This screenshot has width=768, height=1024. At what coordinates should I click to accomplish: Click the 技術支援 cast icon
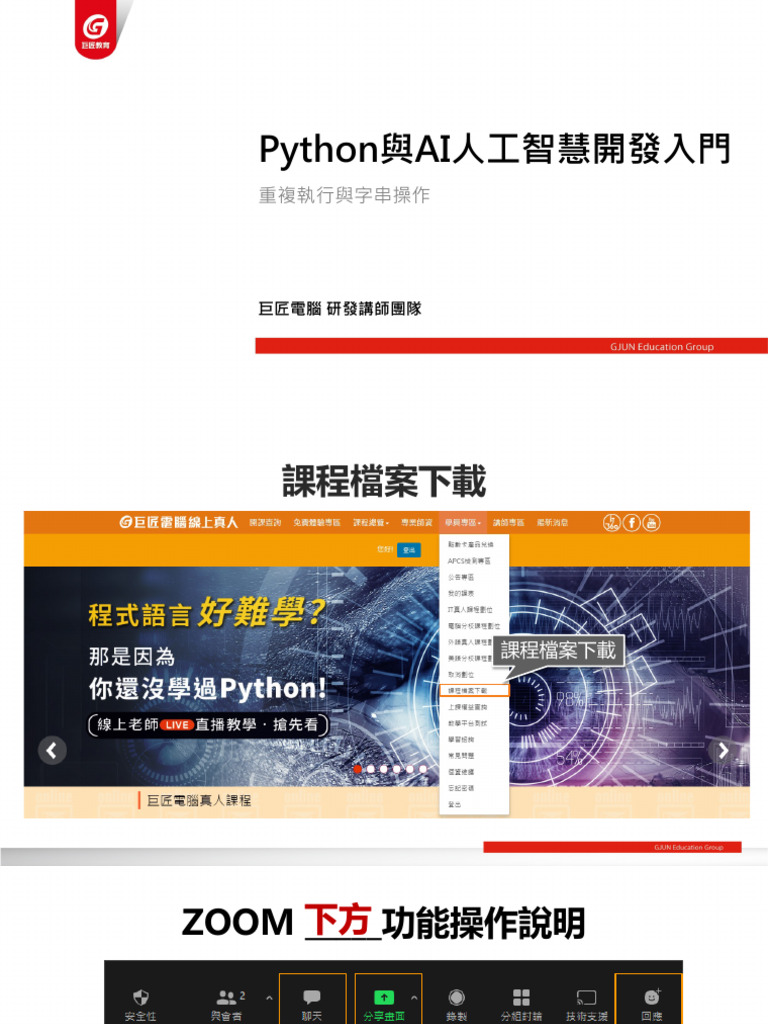click(x=586, y=997)
